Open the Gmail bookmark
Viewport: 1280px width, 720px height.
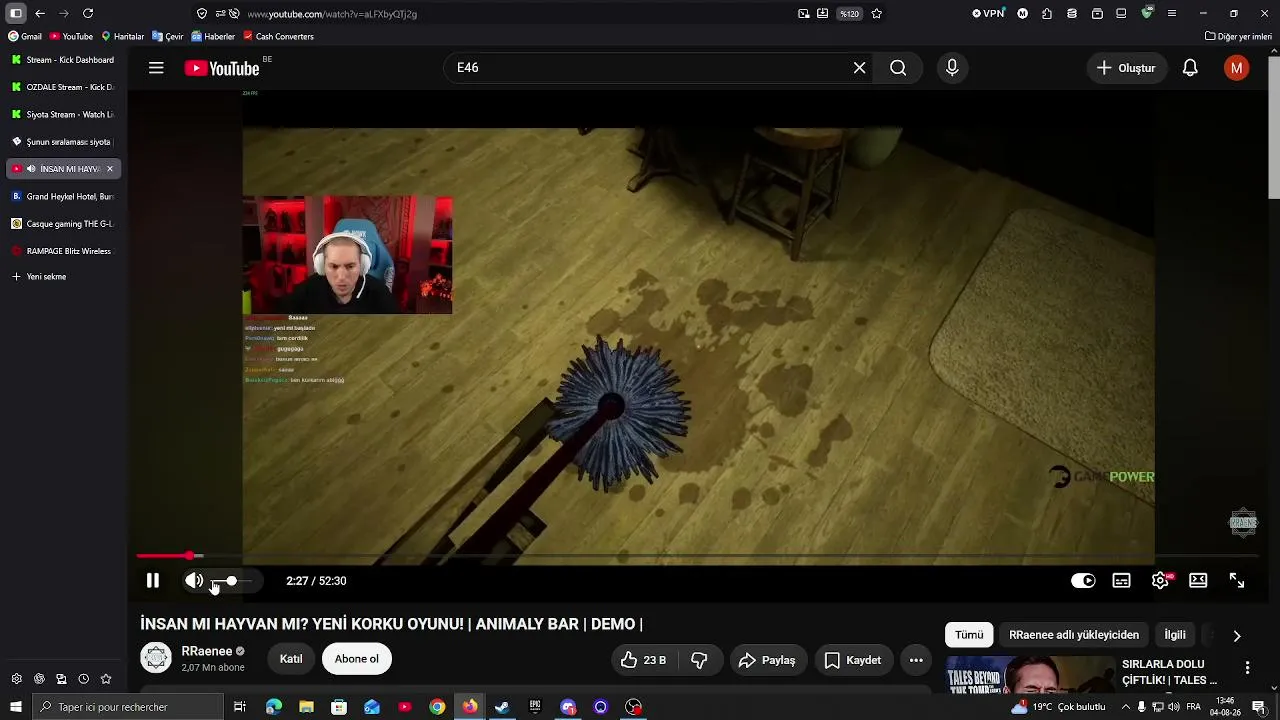pyautogui.click(x=25, y=37)
